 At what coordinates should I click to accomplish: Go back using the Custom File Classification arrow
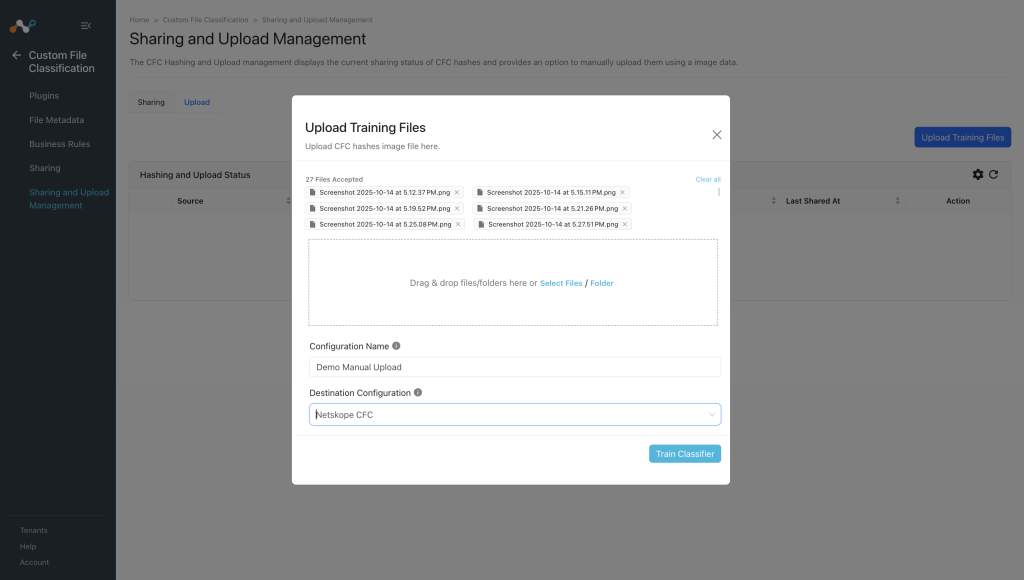(16, 56)
